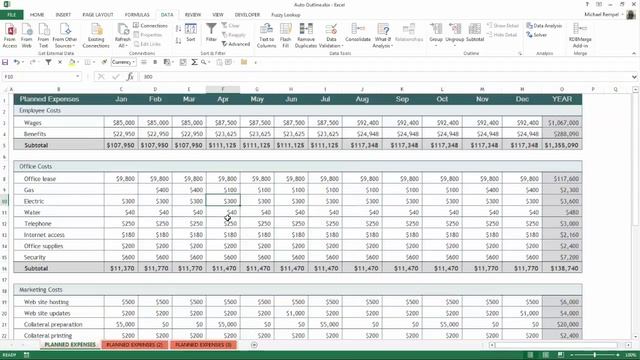The image size is (640, 360).
Task: Switch to the HOME tab
Action: point(37,15)
